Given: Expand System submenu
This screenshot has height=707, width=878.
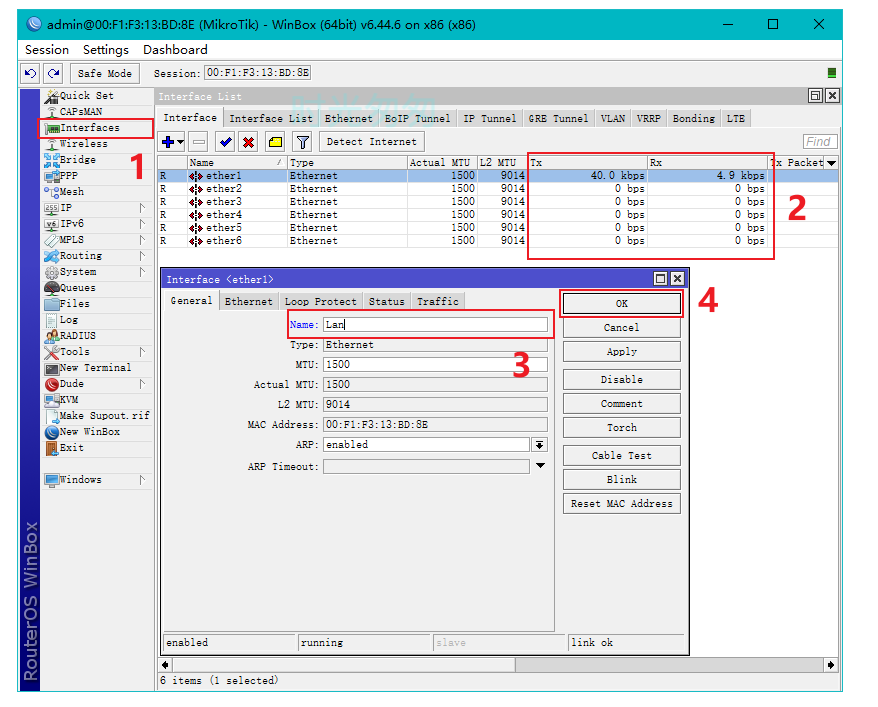Looking at the screenshot, I should [142, 272].
